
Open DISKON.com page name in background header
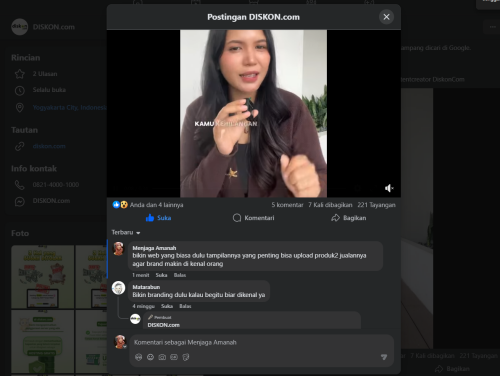54,27
